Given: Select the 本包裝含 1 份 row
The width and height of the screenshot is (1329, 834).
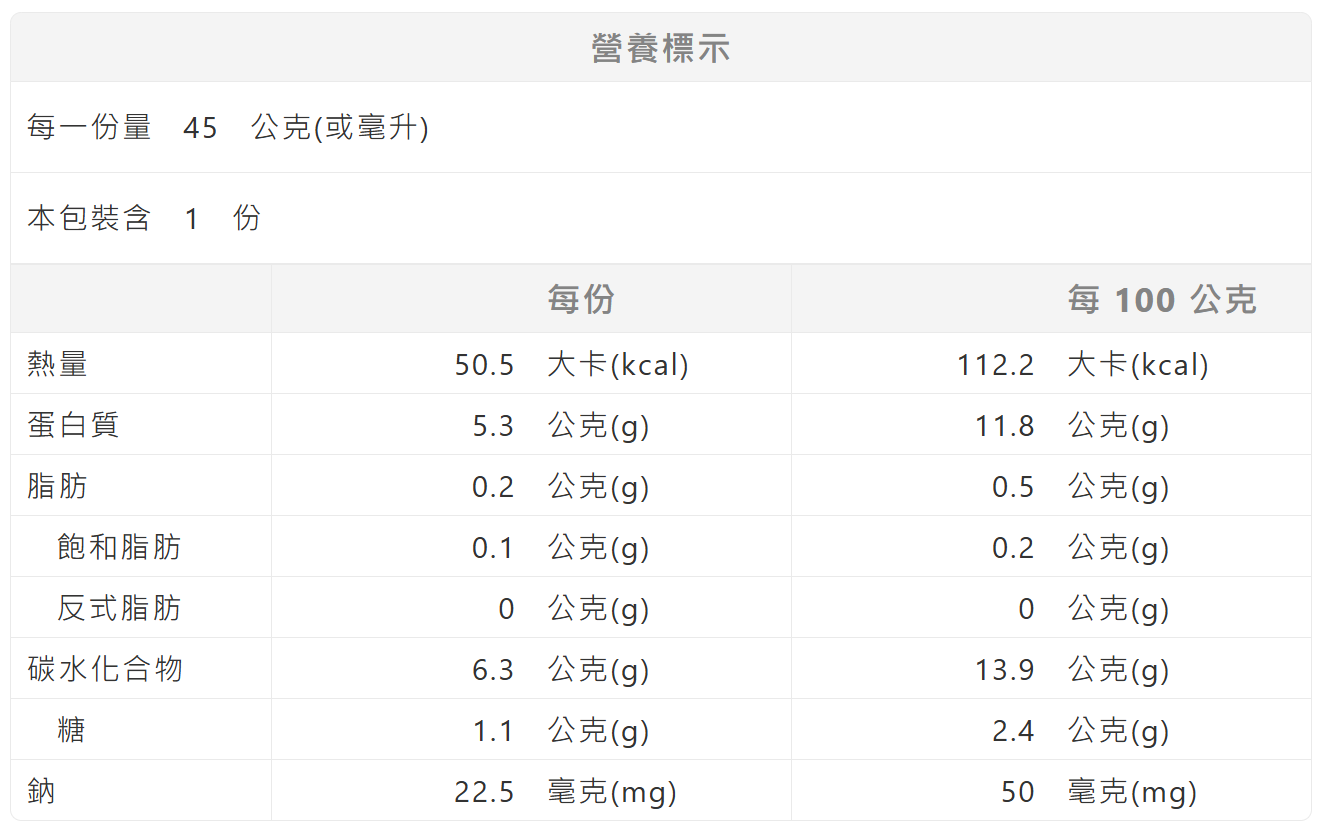Looking at the screenshot, I should point(661,218).
